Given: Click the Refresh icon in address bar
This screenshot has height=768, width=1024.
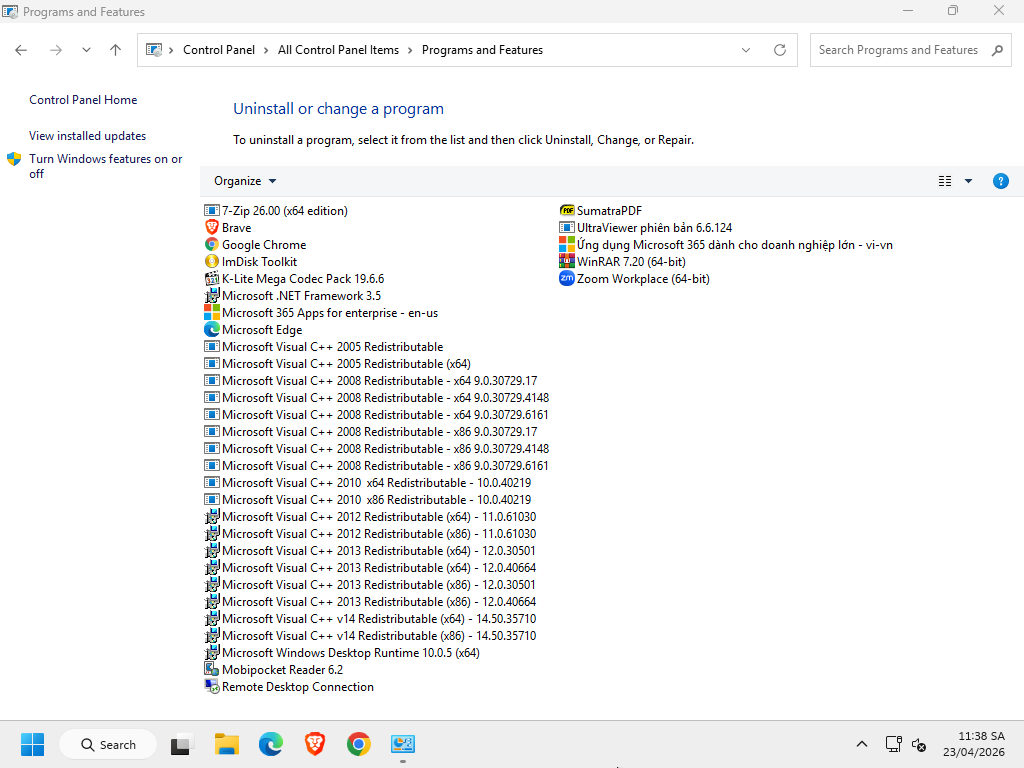Looking at the screenshot, I should (780, 50).
